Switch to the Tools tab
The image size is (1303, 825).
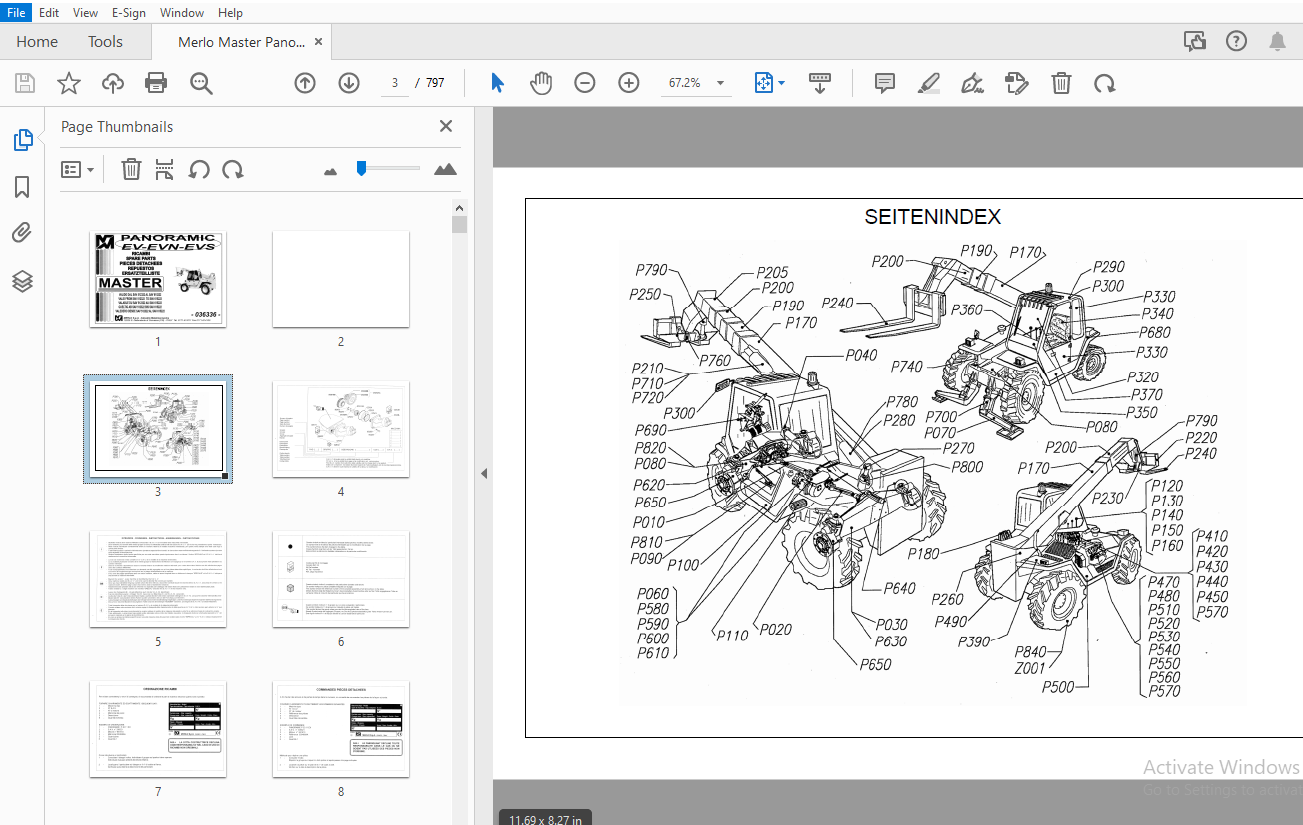click(x=105, y=42)
